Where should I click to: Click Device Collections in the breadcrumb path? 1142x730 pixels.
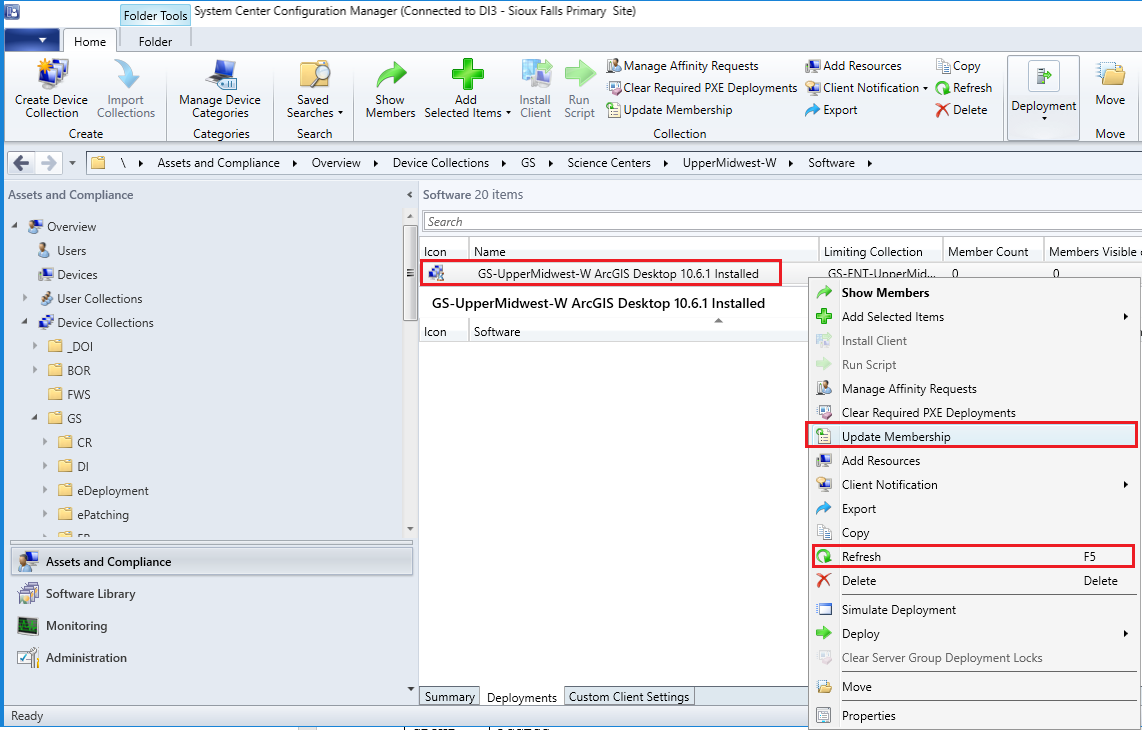coord(441,163)
